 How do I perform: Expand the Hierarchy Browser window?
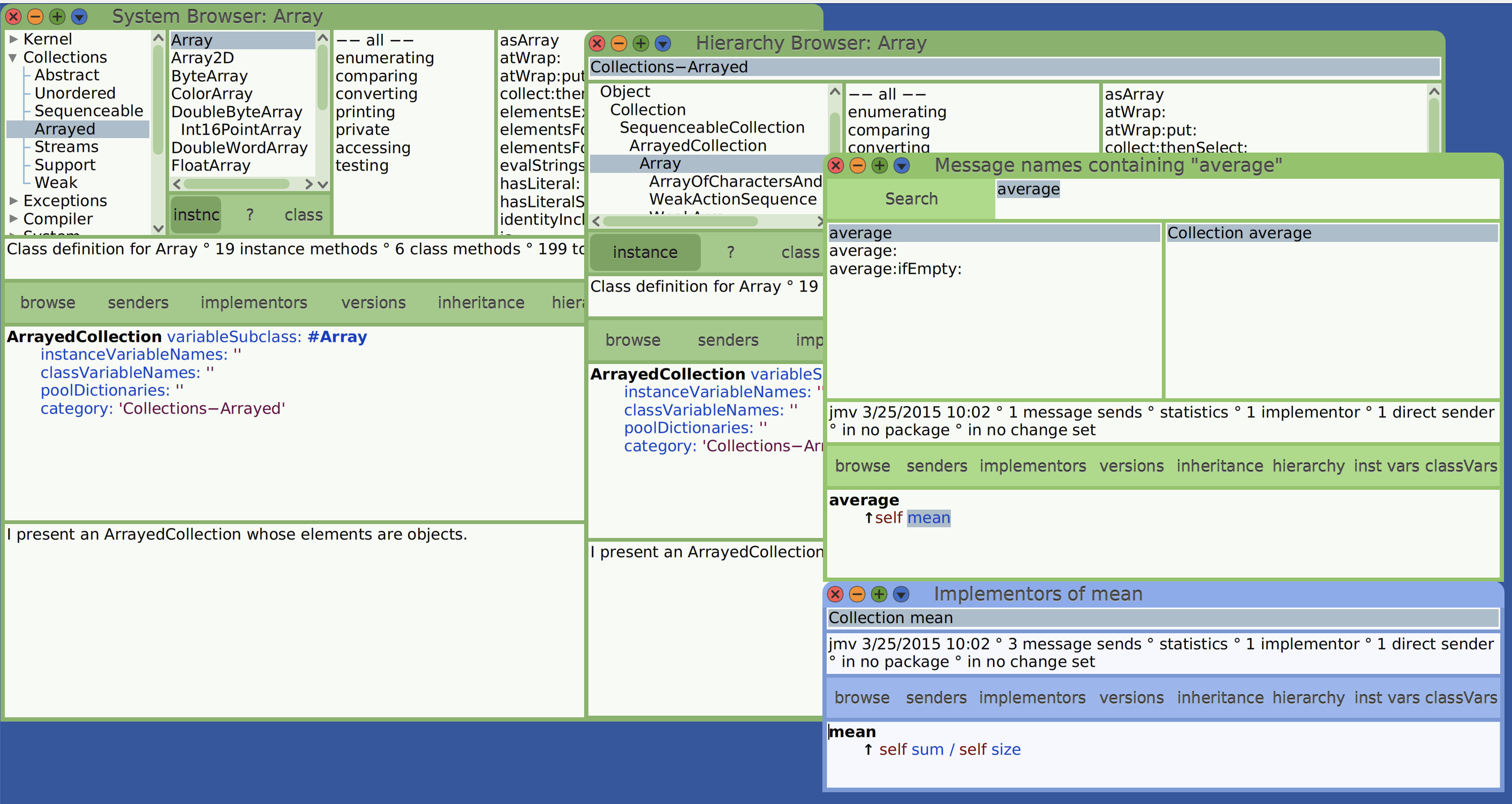click(640, 43)
